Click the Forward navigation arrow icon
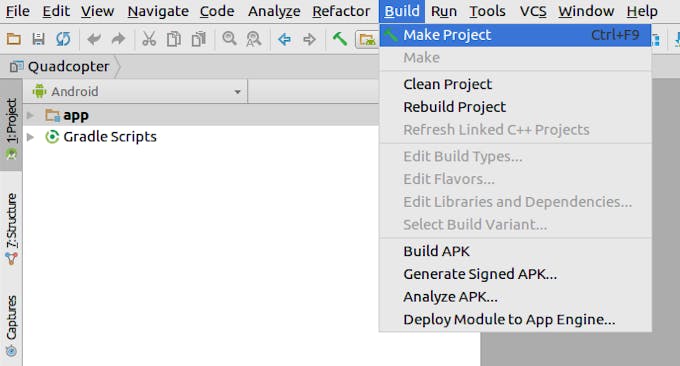The height and width of the screenshot is (366, 680). point(310,39)
